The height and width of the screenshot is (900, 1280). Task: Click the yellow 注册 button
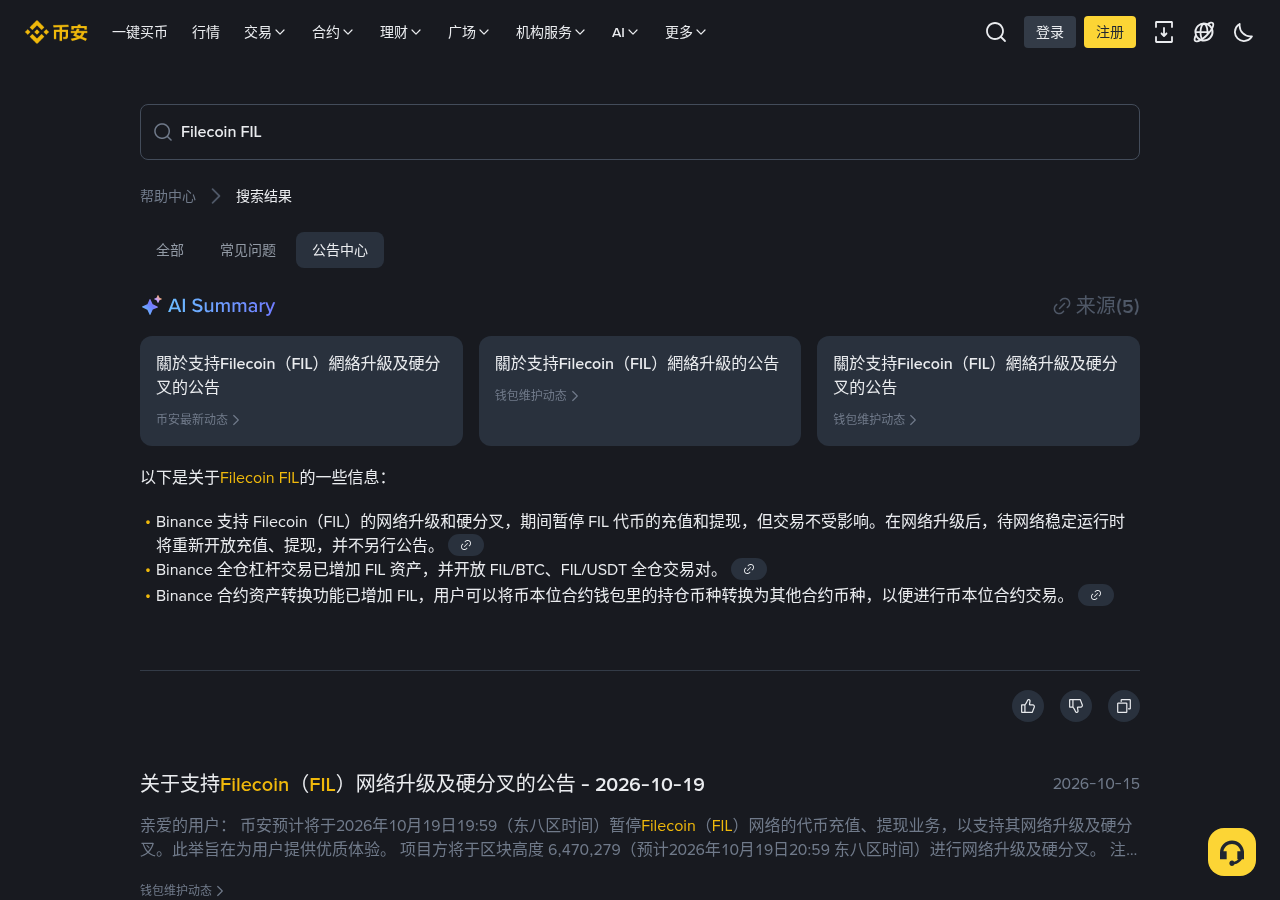pyautogui.click(x=1110, y=32)
